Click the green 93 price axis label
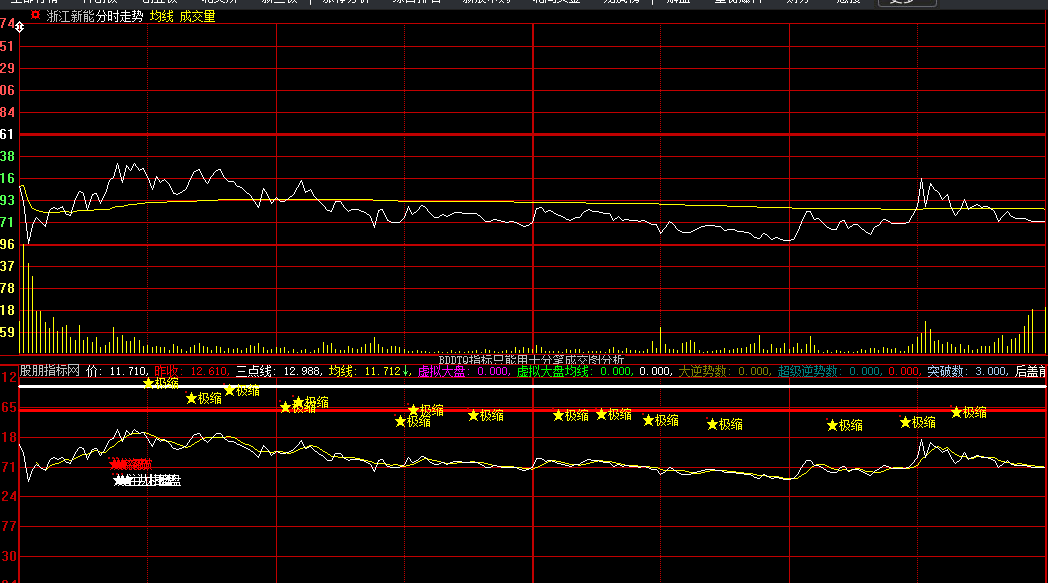 pyautogui.click(x=7, y=201)
